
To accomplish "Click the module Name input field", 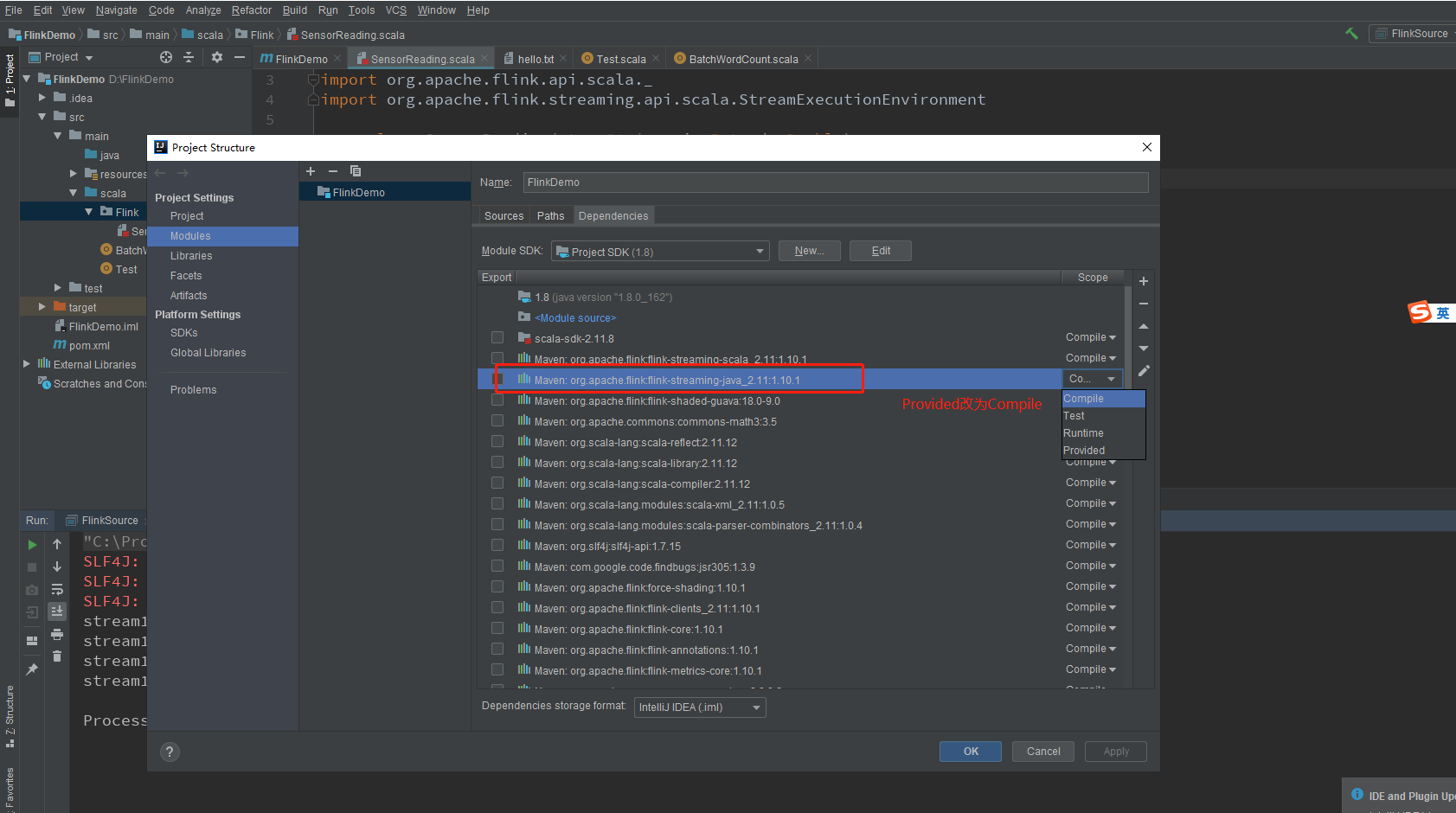I will click(x=835, y=182).
